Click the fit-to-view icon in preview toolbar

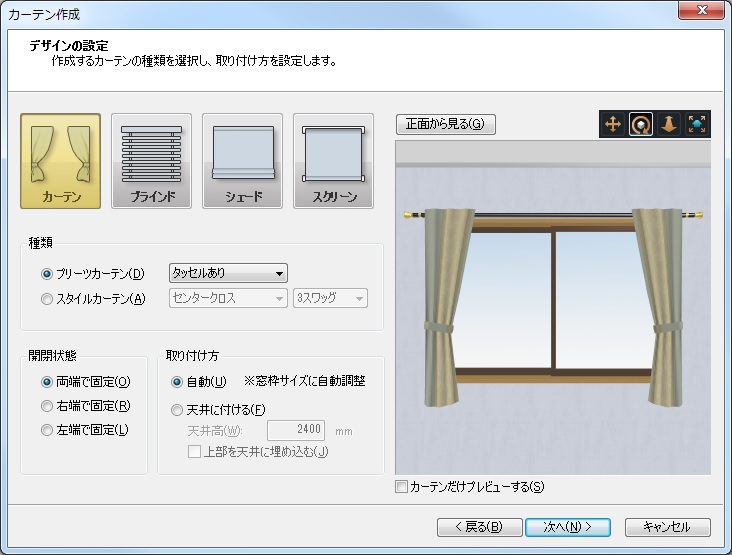(x=696, y=124)
